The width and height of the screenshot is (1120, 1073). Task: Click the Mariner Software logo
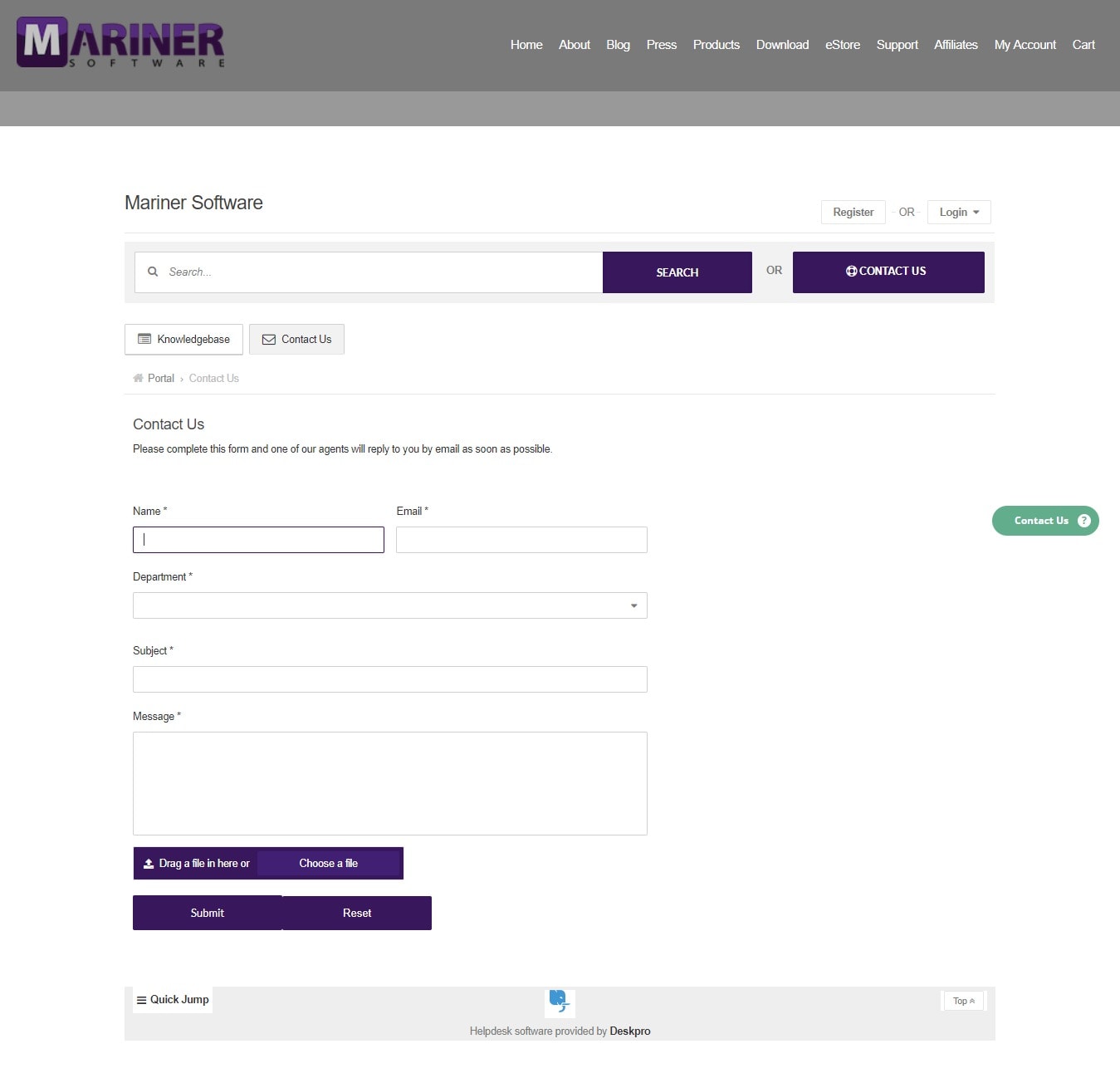121,43
